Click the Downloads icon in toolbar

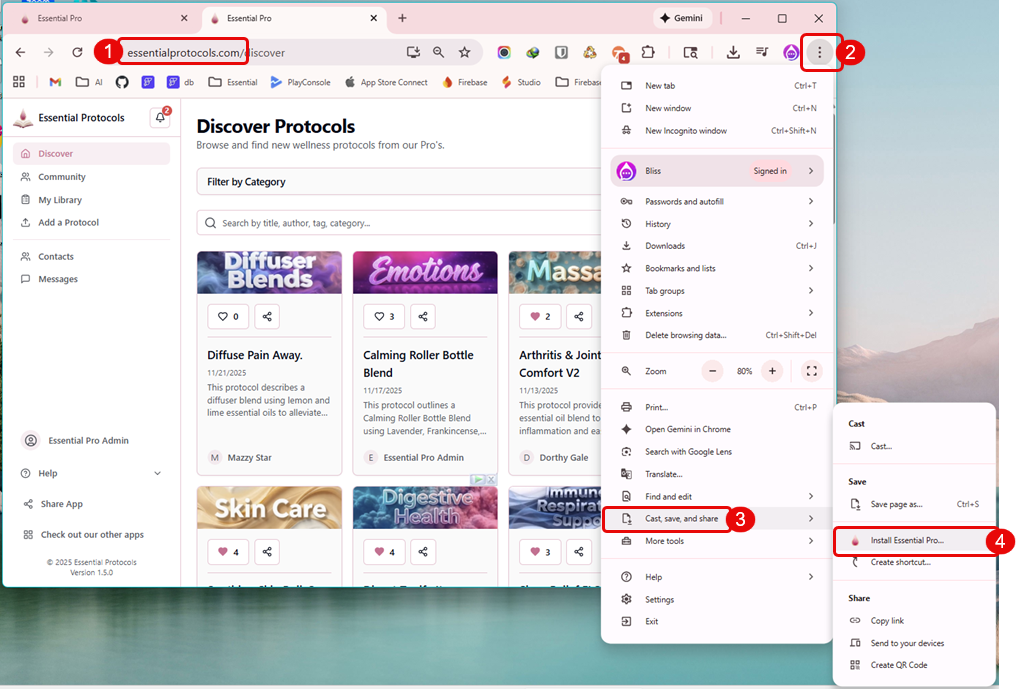[733, 53]
